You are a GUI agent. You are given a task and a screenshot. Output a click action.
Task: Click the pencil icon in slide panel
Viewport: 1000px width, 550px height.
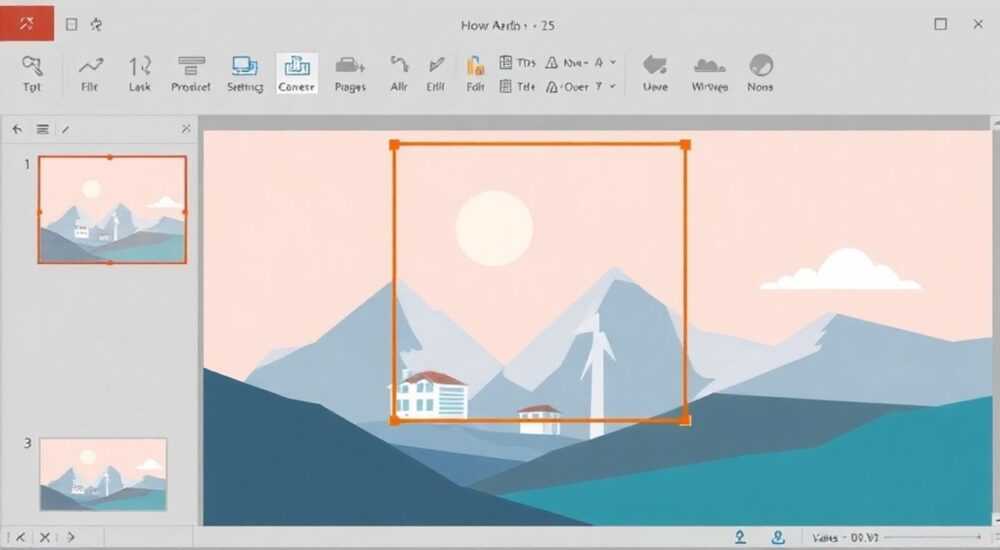click(66, 130)
